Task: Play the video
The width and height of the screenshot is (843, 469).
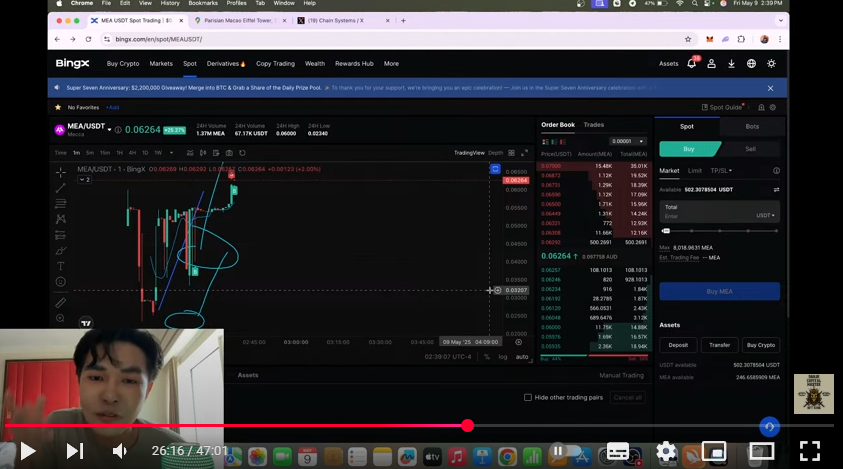Action: pos(27,451)
